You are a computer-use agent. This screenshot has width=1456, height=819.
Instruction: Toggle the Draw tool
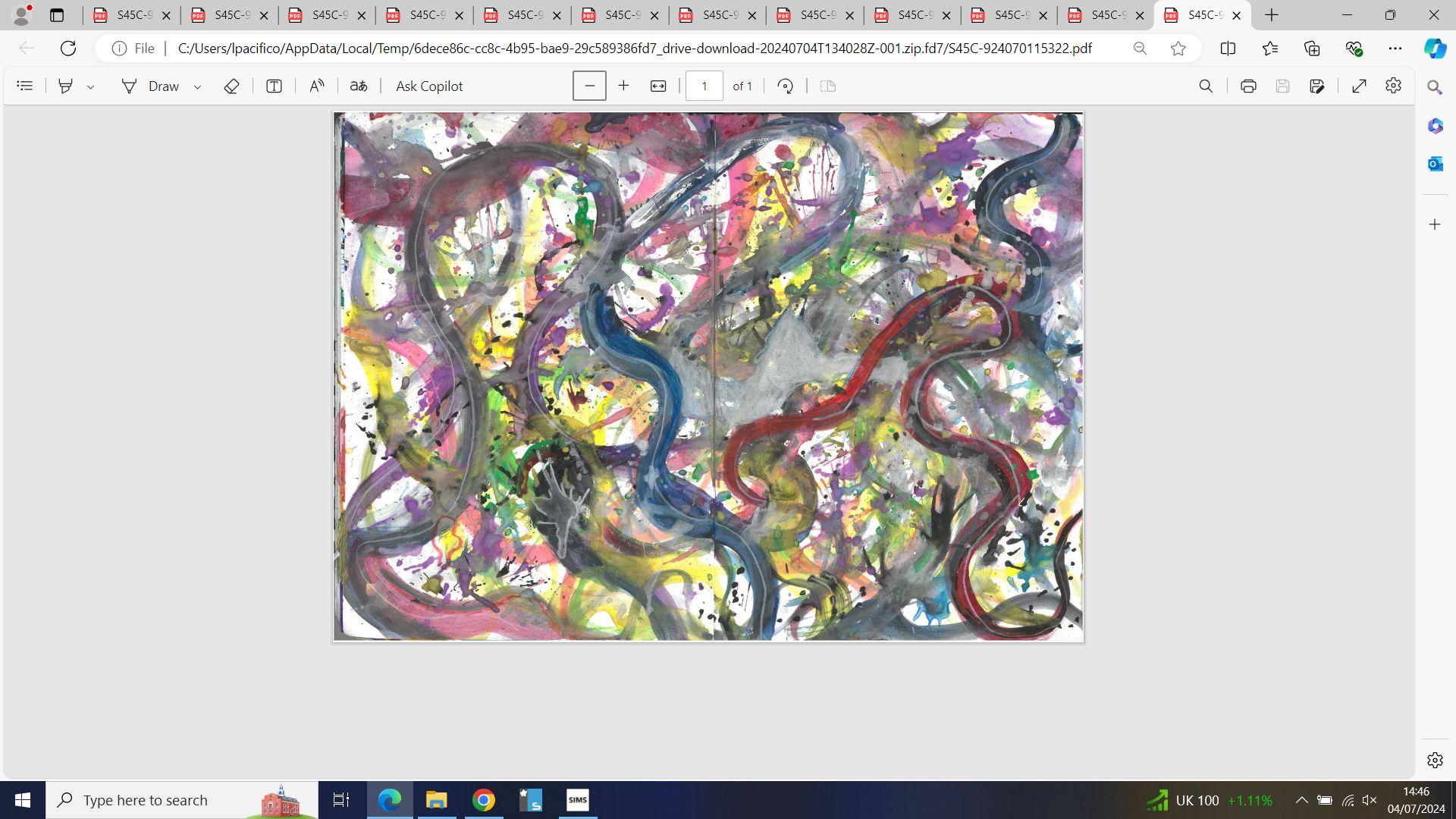coord(151,86)
